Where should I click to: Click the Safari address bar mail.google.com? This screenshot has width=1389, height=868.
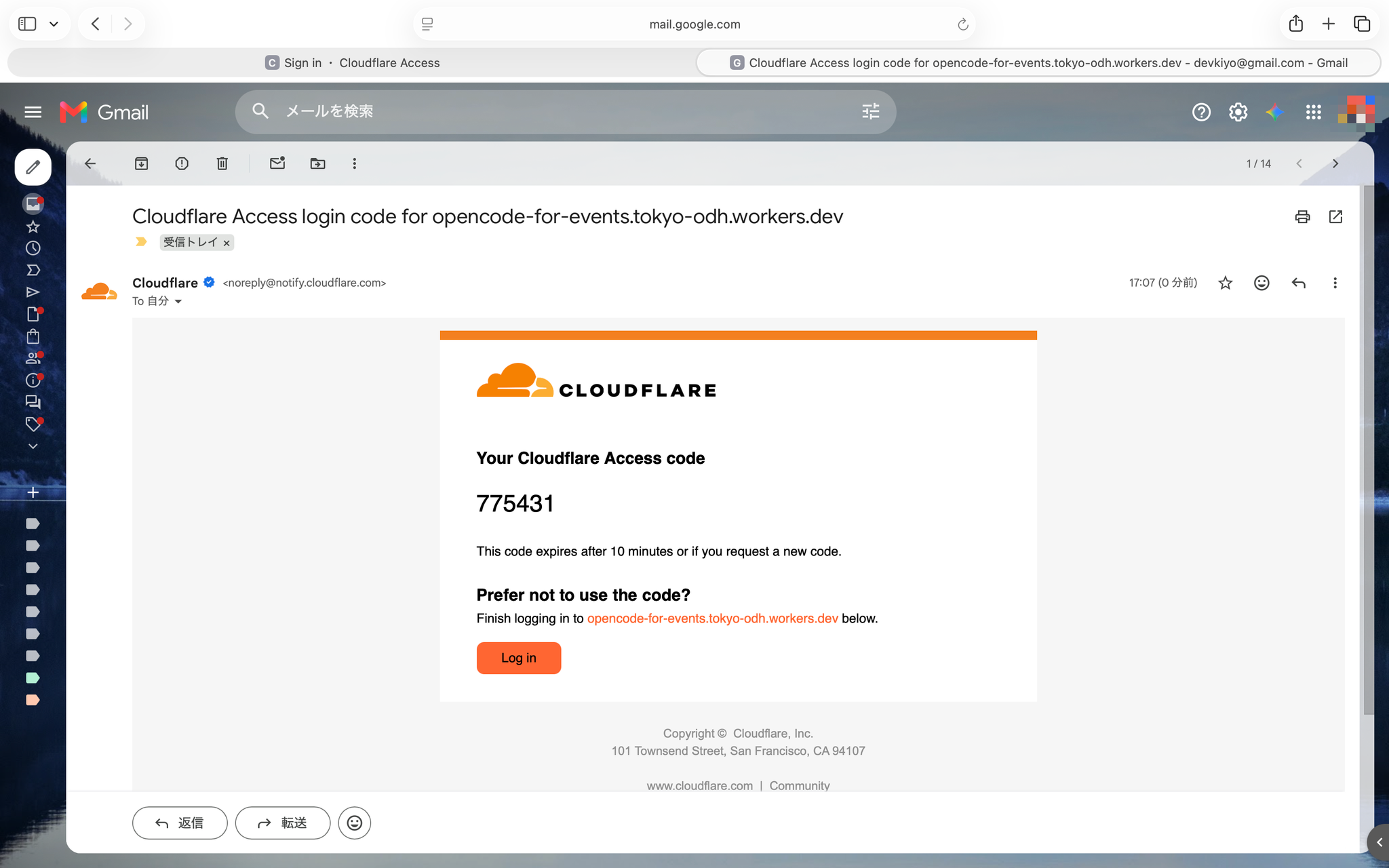(694, 24)
